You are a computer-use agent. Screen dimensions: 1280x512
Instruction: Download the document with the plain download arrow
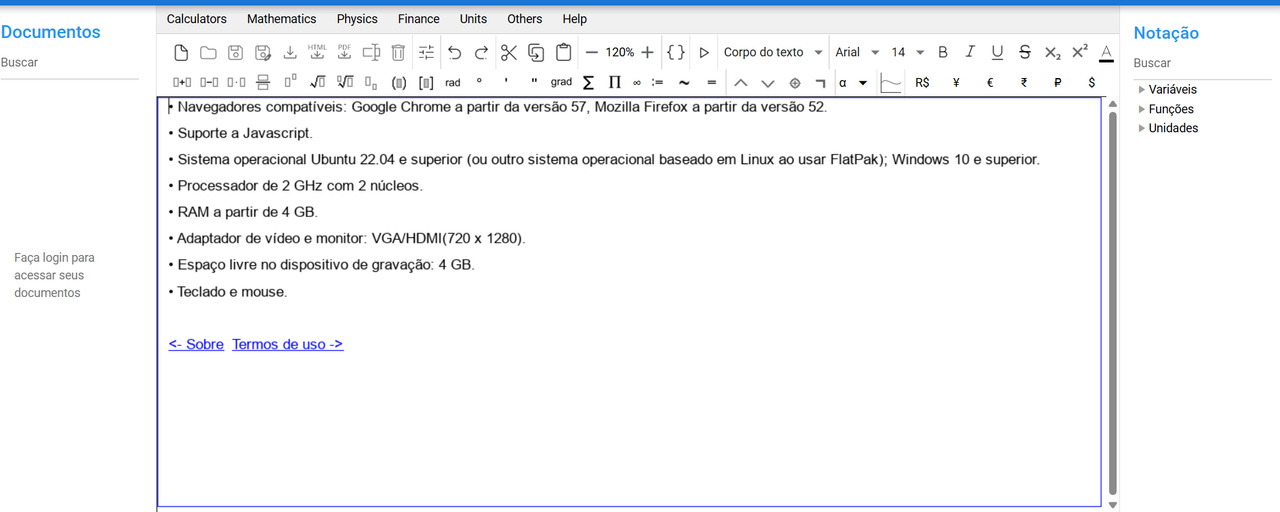click(290, 52)
